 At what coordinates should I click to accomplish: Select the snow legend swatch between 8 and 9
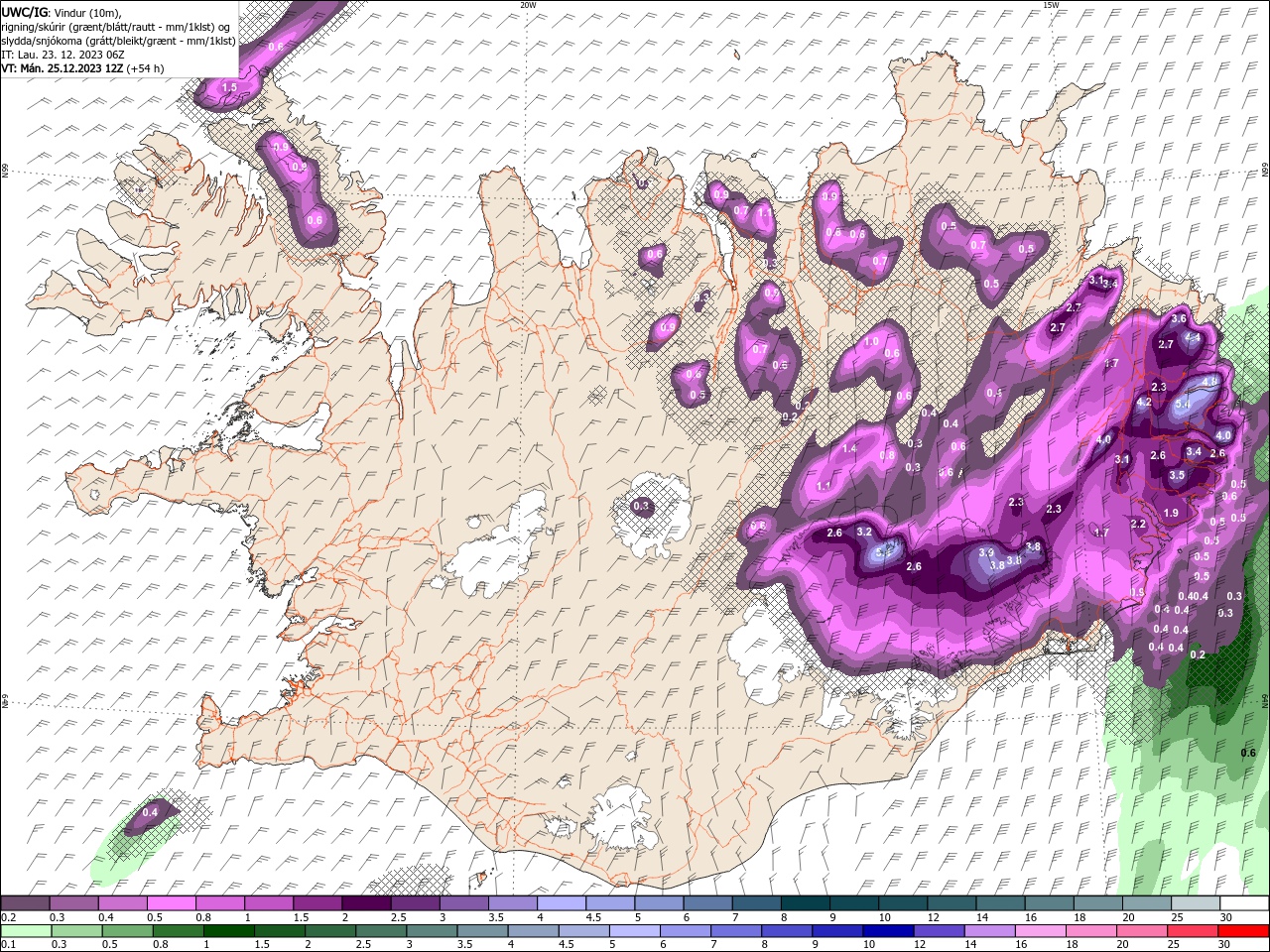point(805,903)
